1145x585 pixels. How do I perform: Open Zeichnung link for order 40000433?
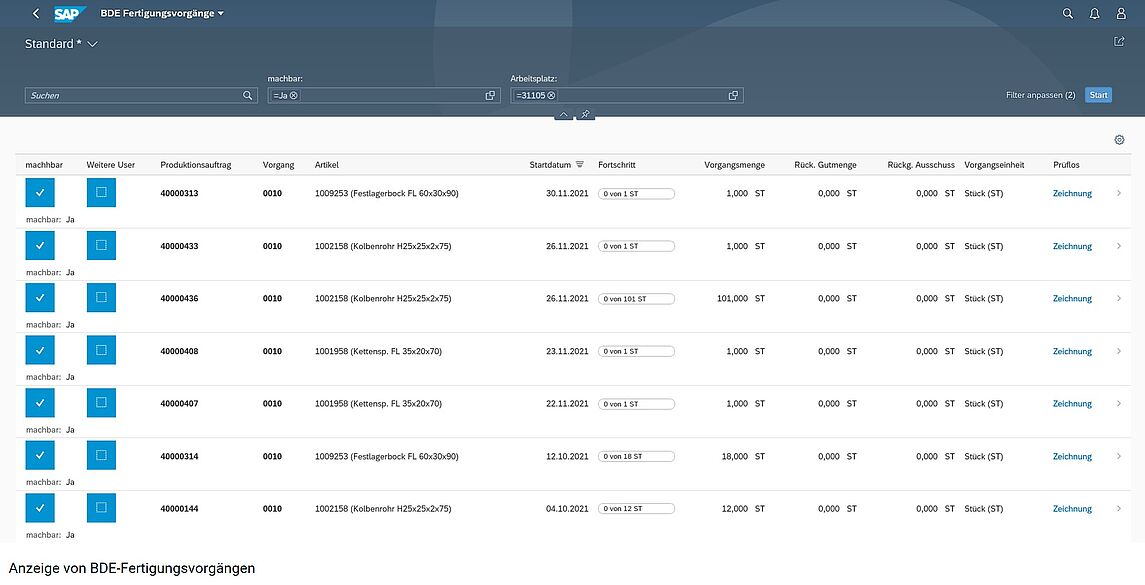point(1072,246)
